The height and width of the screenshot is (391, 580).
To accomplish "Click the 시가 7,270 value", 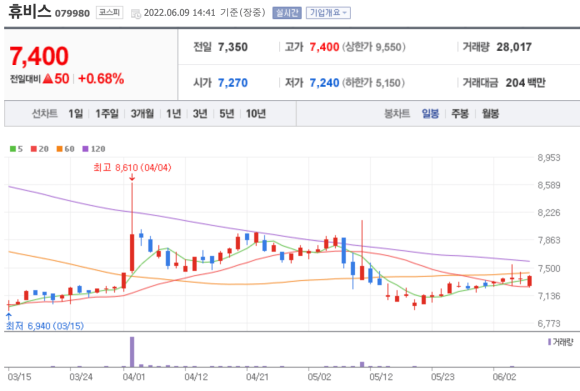I will [233, 83].
